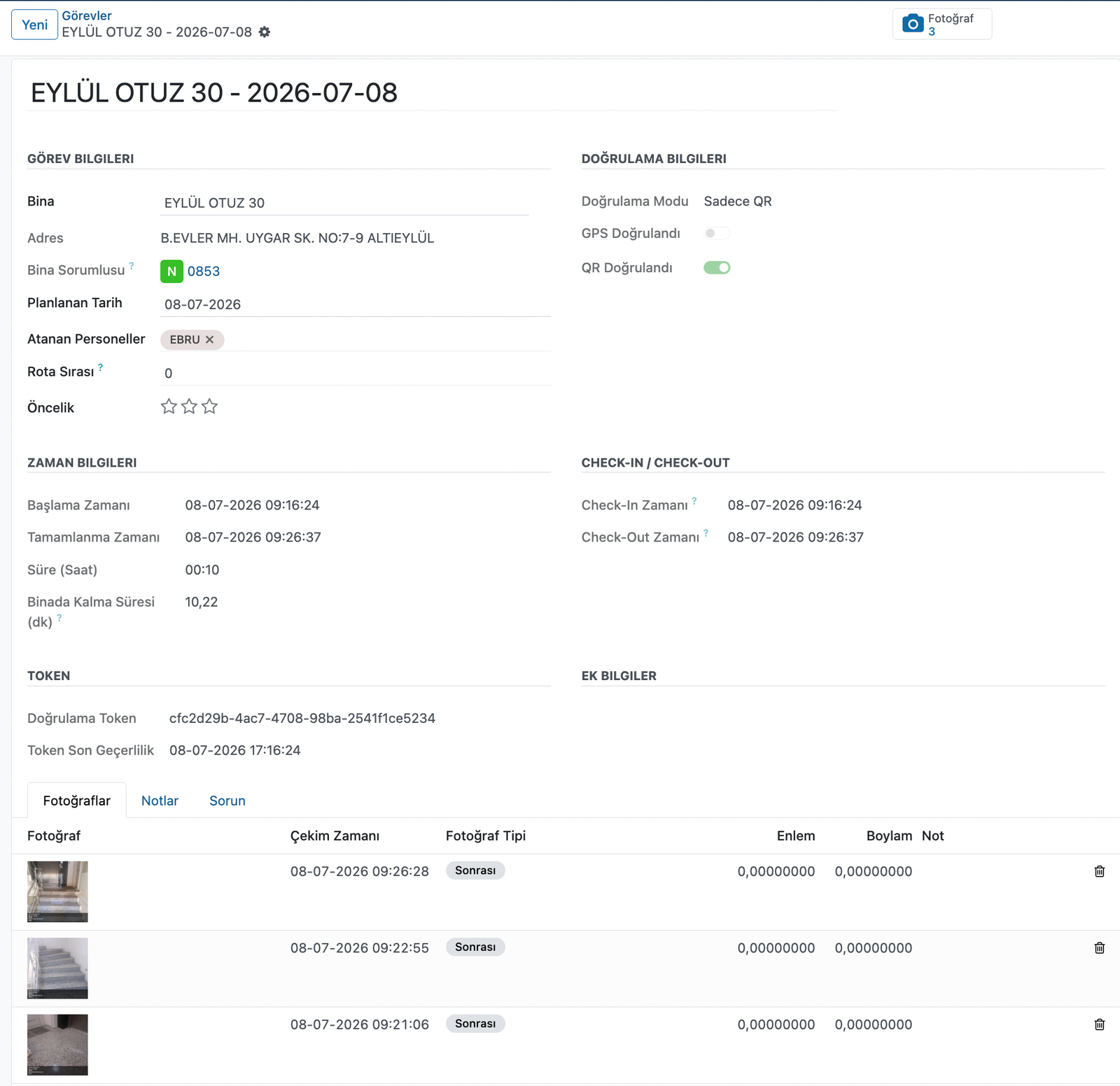Click Sonrası badge in the 09:26:28 row
Viewport: 1120px width, 1086px height.
click(475, 870)
